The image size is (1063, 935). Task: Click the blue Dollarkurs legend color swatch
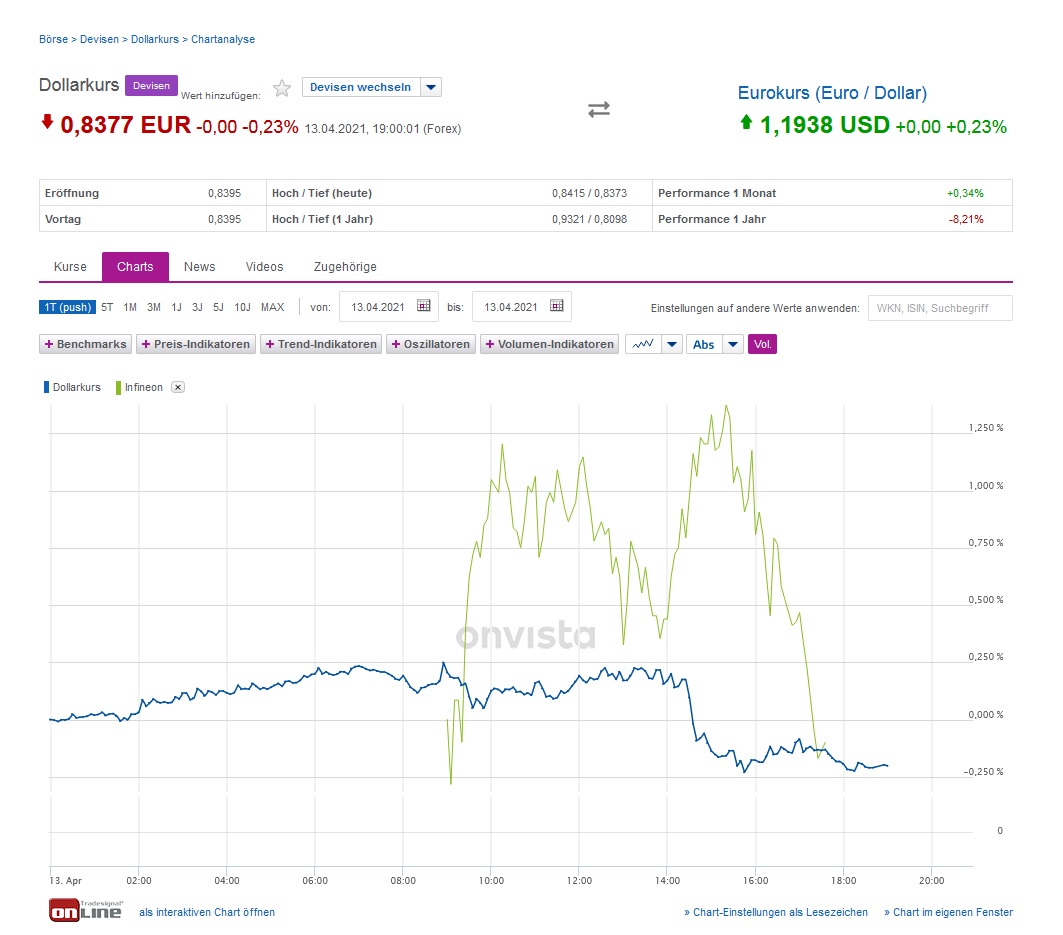click(x=46, y=387)
